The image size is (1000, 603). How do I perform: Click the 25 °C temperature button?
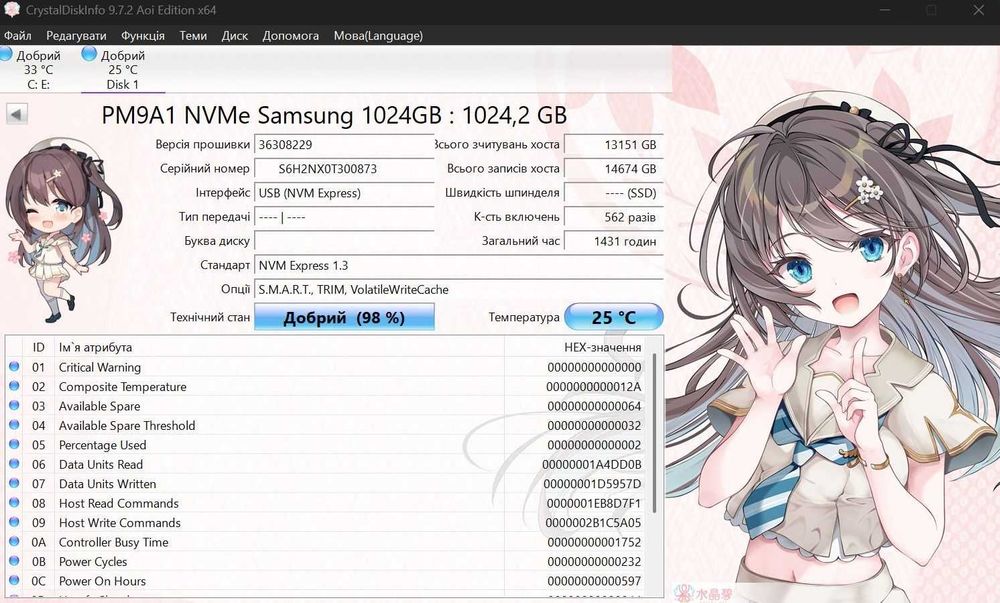[614, 317]
